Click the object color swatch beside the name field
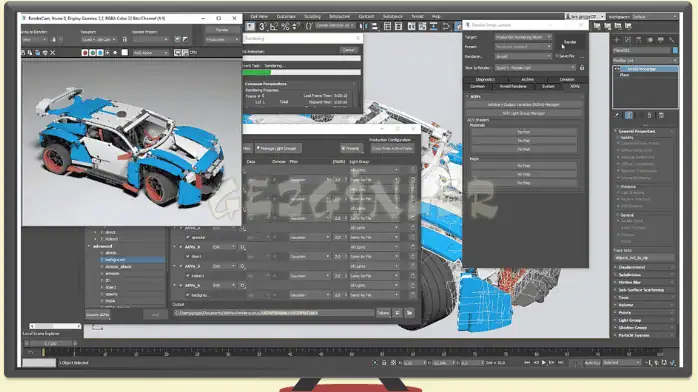The width and height of the screenshot is (698, 392). 675,51
